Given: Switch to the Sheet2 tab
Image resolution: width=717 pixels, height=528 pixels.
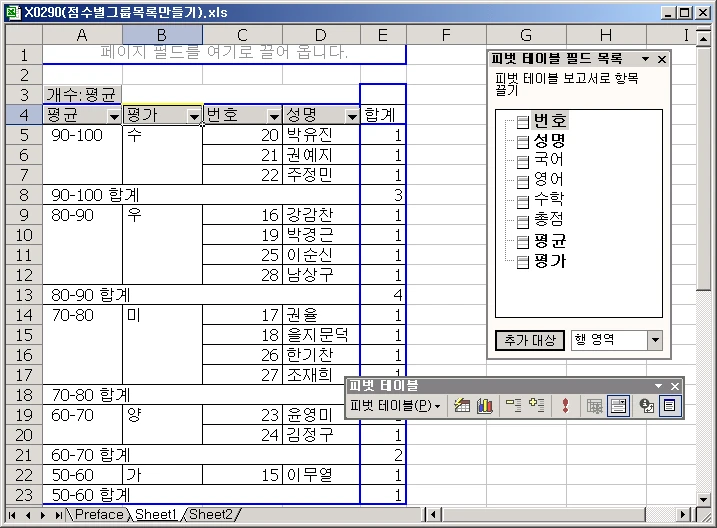Looking at the screenshot, I should coord(211,515).
